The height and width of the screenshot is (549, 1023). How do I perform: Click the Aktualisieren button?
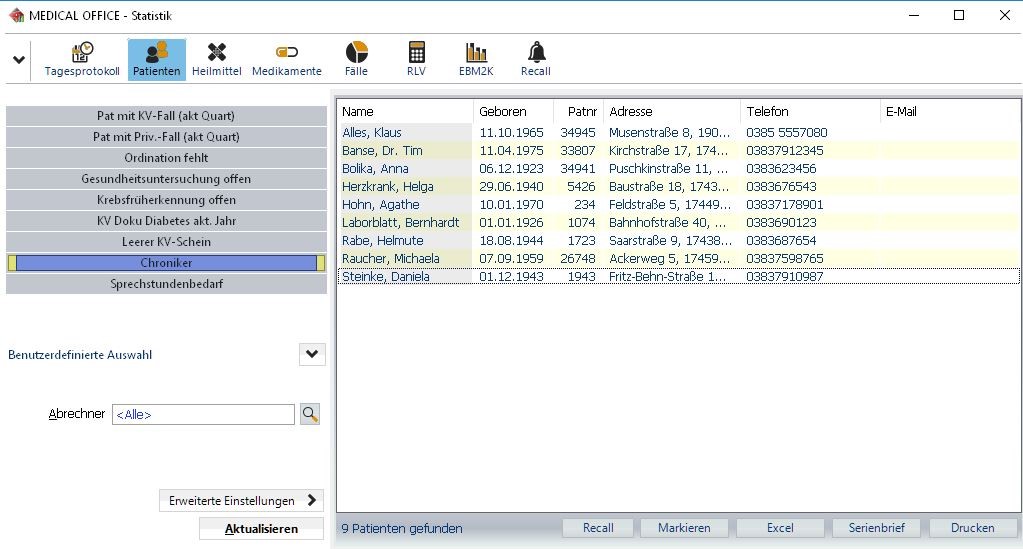(x=261, y=529)
